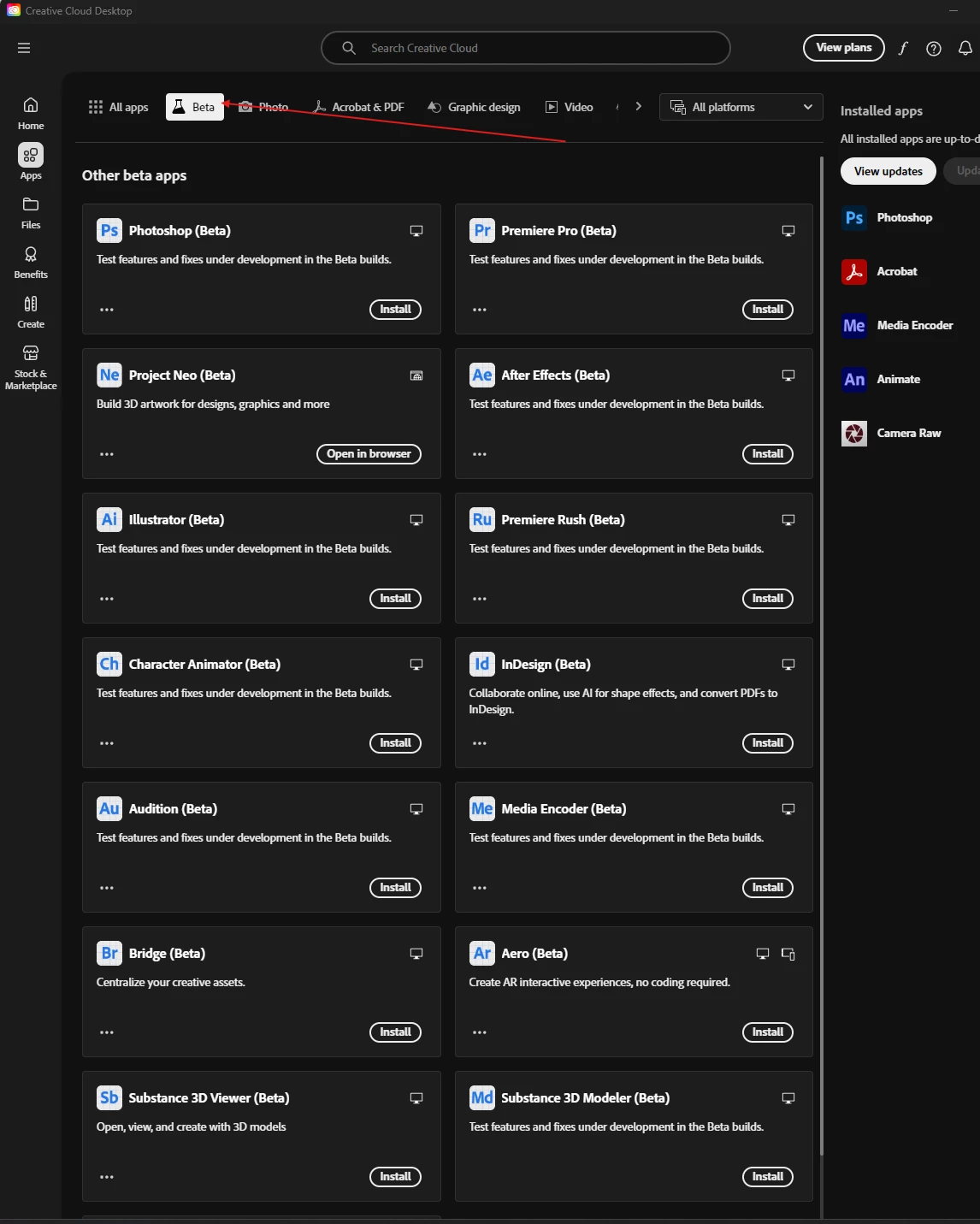Switch to the All apps tab
Screen dimensions: 980x1224
click(x=118, y=107)
